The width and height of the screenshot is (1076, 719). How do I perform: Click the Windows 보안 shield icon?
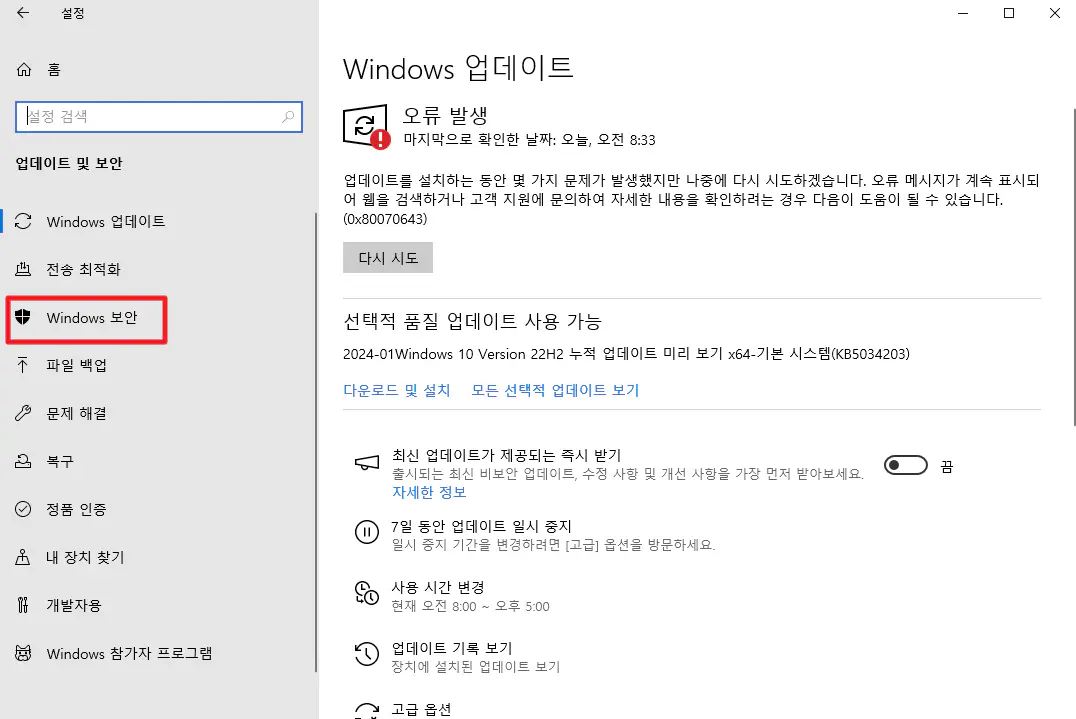tap(23, 317)
